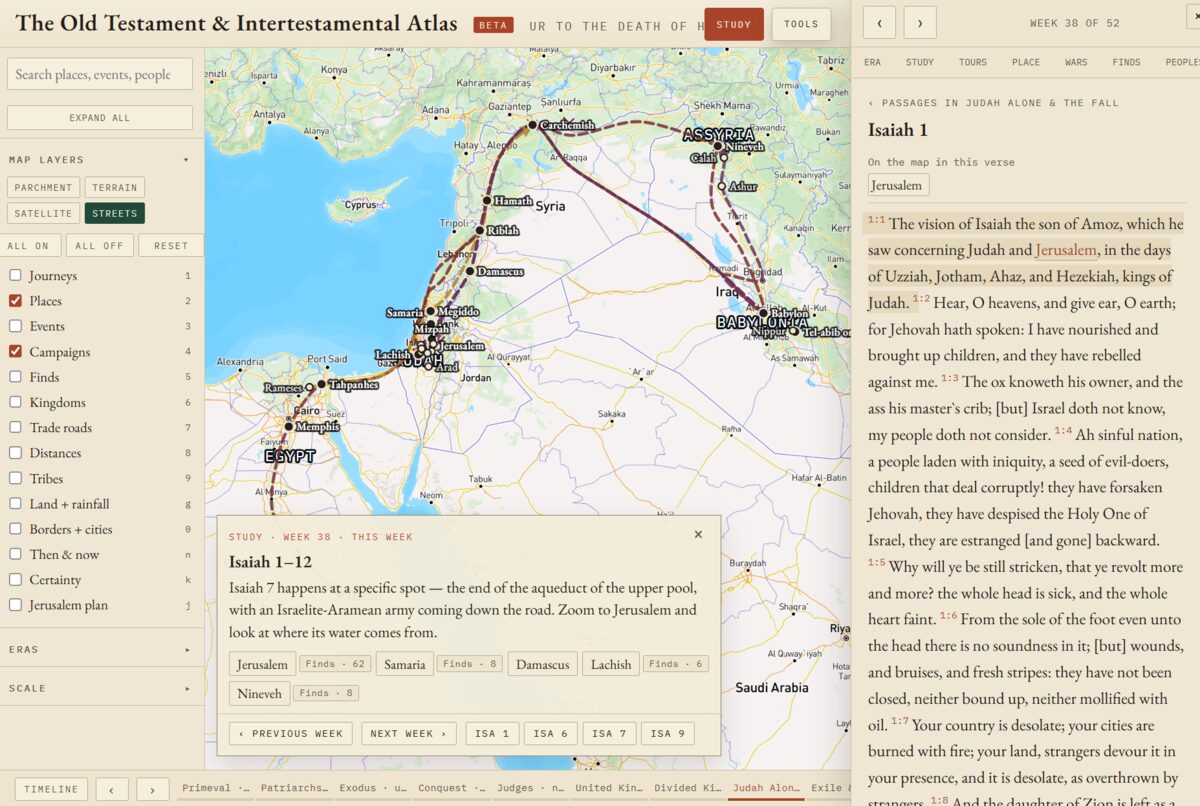The height and width of the screenshot is (806, 1200).
Task: Uncheck the Campaigns layer
Action: (15, 352)
